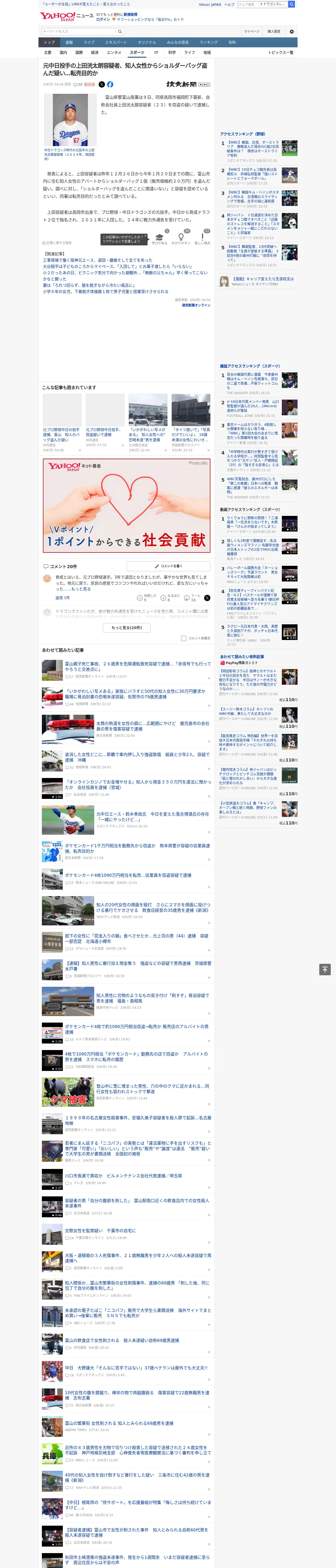Select the トップ navigation tab
336x1568 pixels.
49,43
